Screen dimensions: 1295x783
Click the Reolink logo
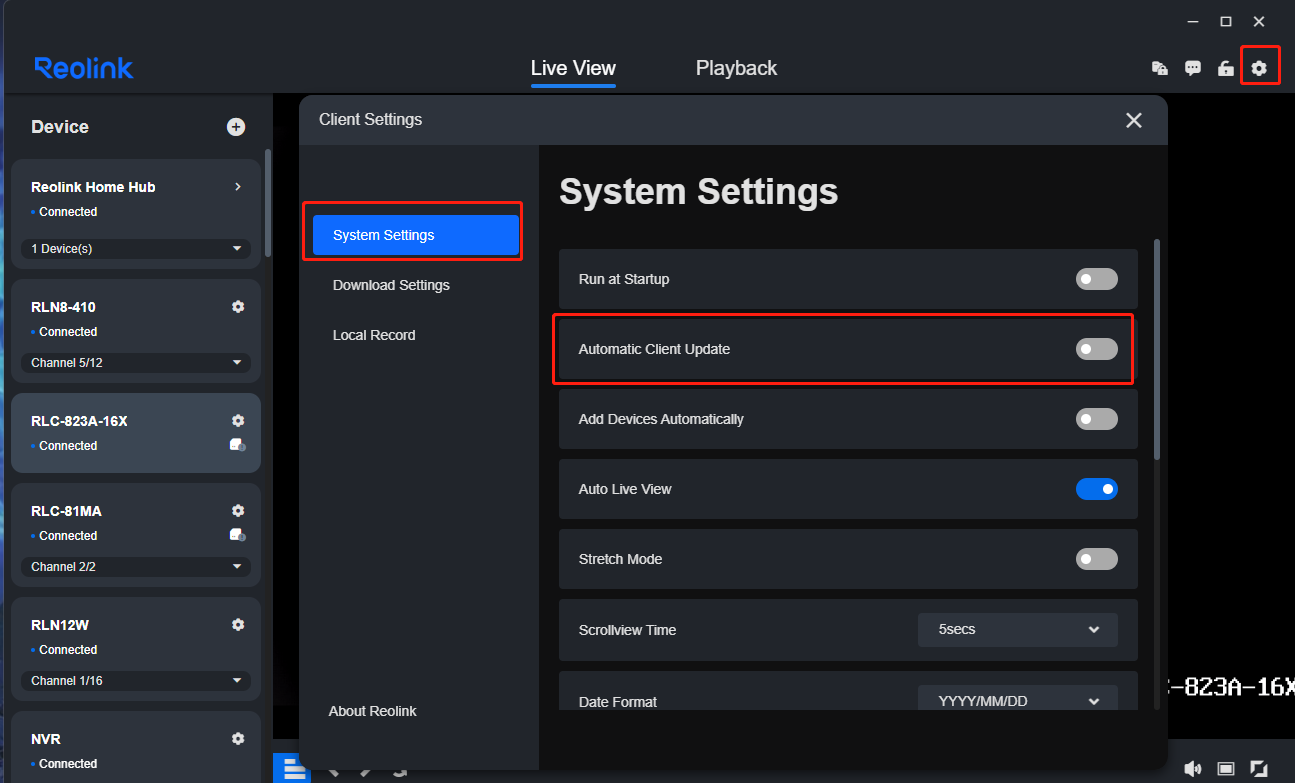(x=84, y=68)
